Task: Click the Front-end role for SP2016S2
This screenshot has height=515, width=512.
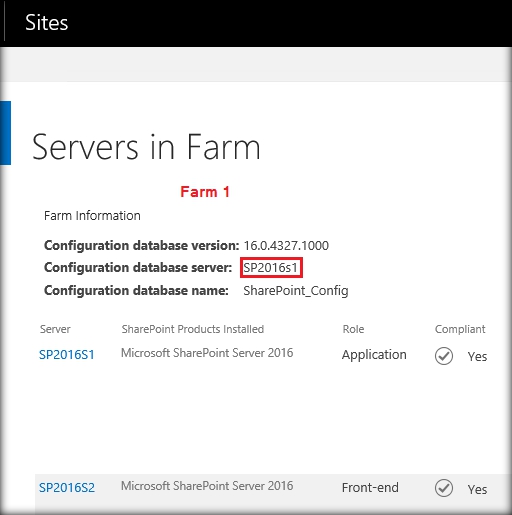Action: coord(370,488)
